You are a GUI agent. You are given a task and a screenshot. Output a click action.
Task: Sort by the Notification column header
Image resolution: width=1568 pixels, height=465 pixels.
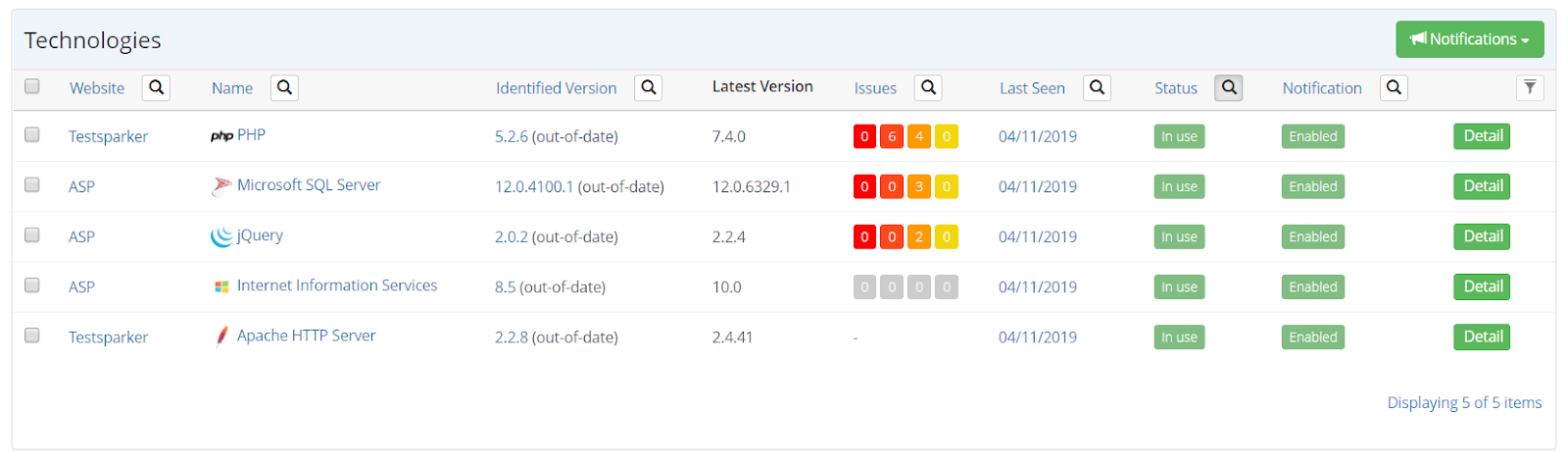pos(1322,88)
